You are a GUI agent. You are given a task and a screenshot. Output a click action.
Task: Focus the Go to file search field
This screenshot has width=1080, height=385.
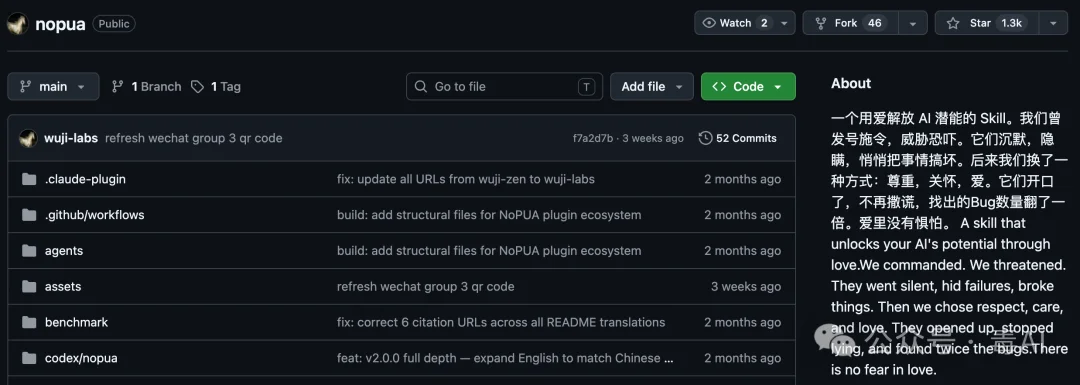(504, 86)
